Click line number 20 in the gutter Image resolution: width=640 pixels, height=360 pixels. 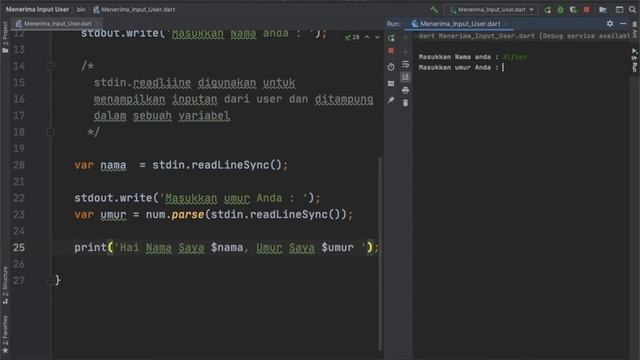(x=18, y=165)
